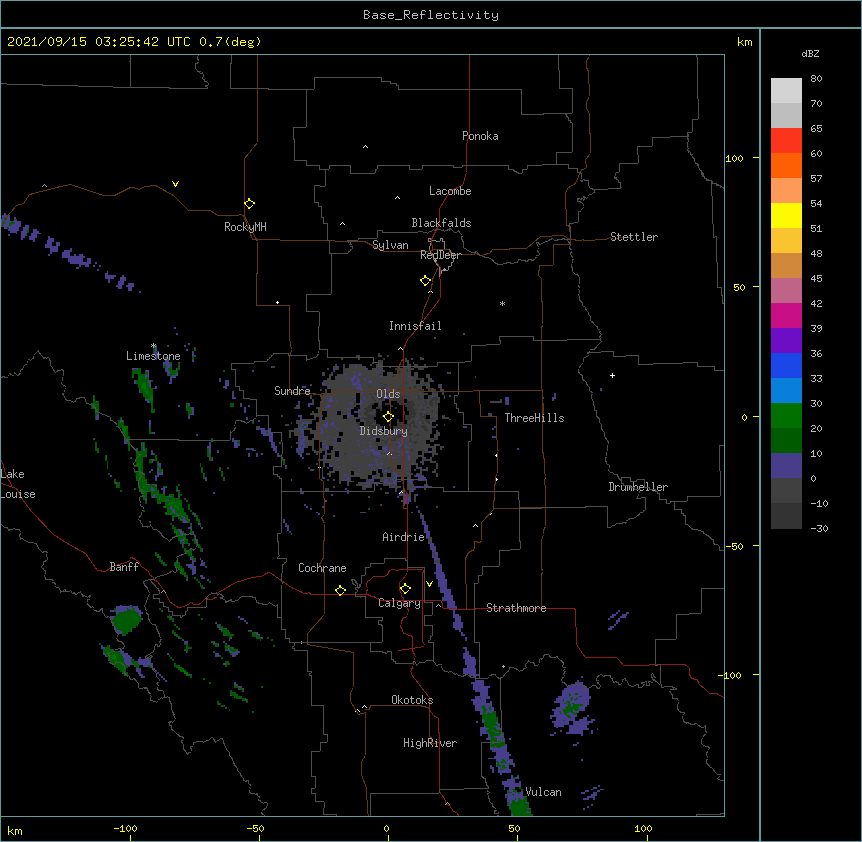Click the HighRiver label
This screenshot has width=862, height=842.
[x=430, y=743]
